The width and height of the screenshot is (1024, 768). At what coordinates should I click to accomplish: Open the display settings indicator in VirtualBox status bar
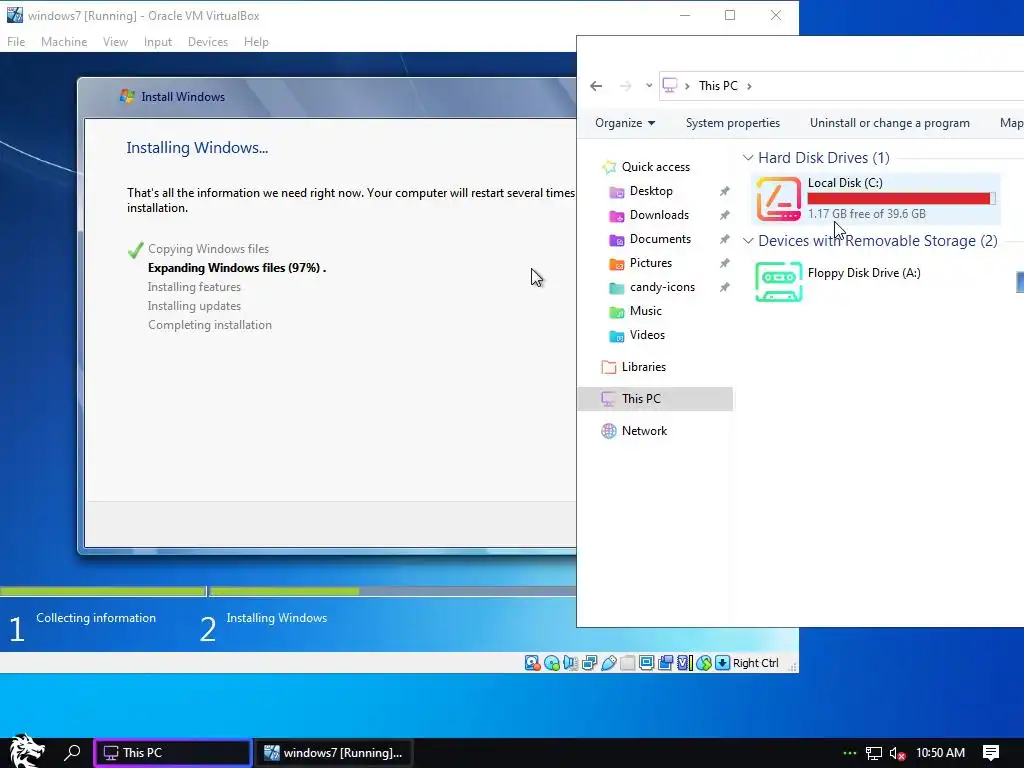coord(647,663)
